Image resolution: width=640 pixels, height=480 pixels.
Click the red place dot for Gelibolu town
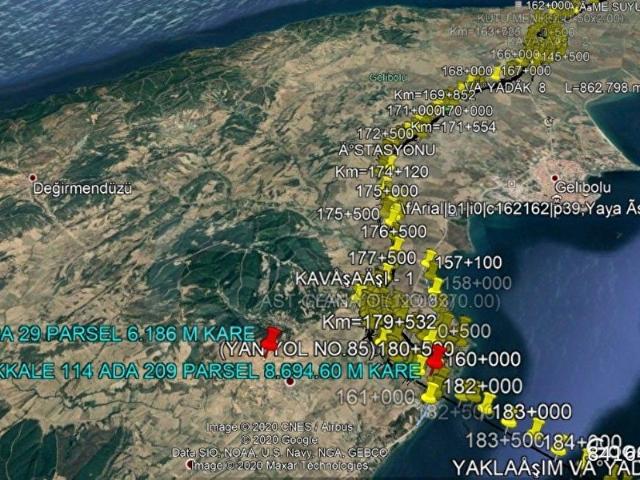pos(555,178)
